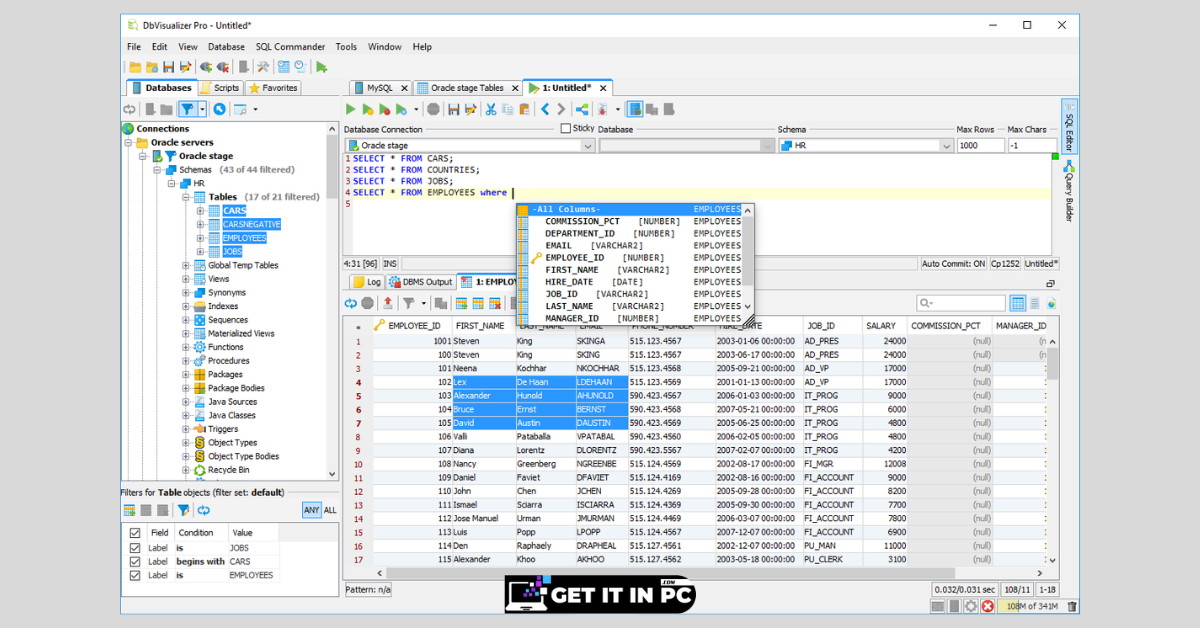Collapse the HR schema node
The width and height of the screenshot is (1200, 628).
pyautogui.click(x=171, y=183)
